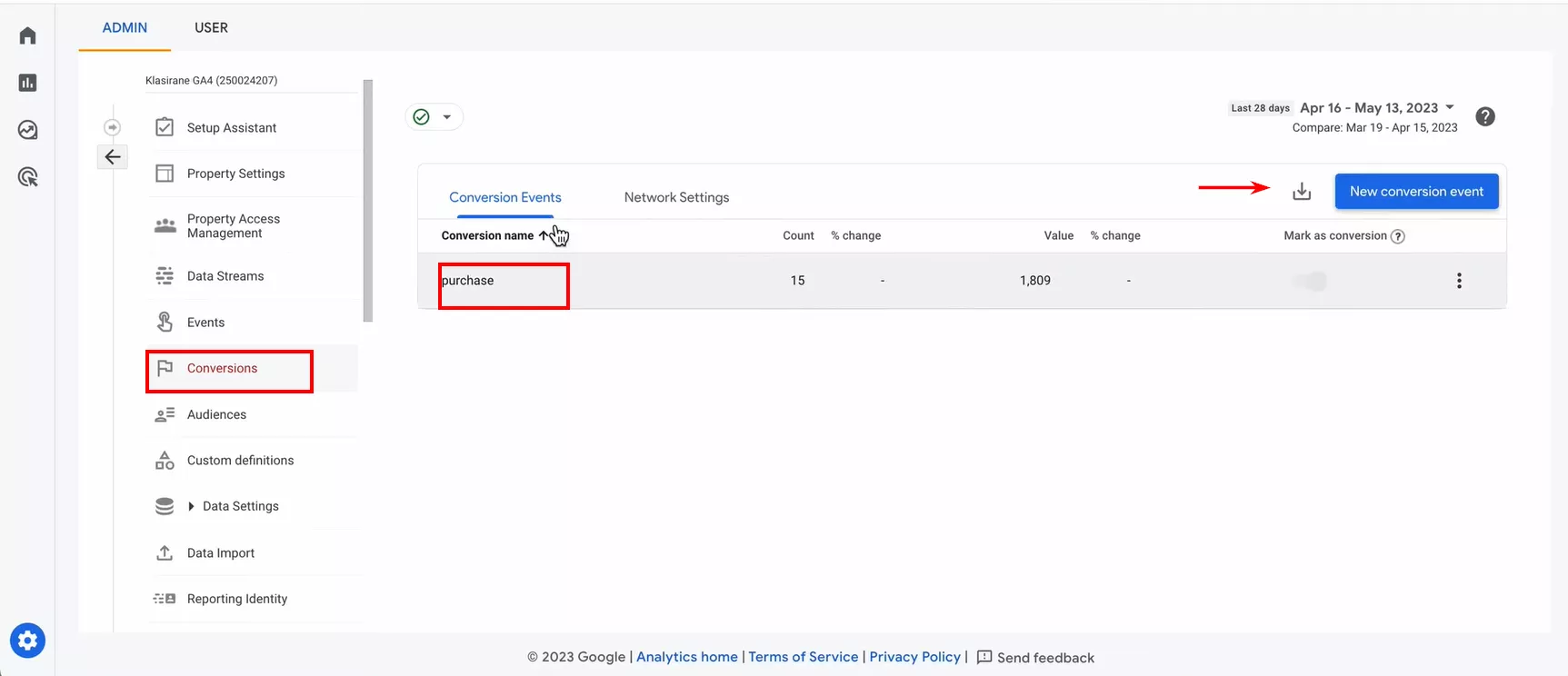Click the Reporting Identity icon
Viewport: 1568px width, 676px height.
(165, 599)
